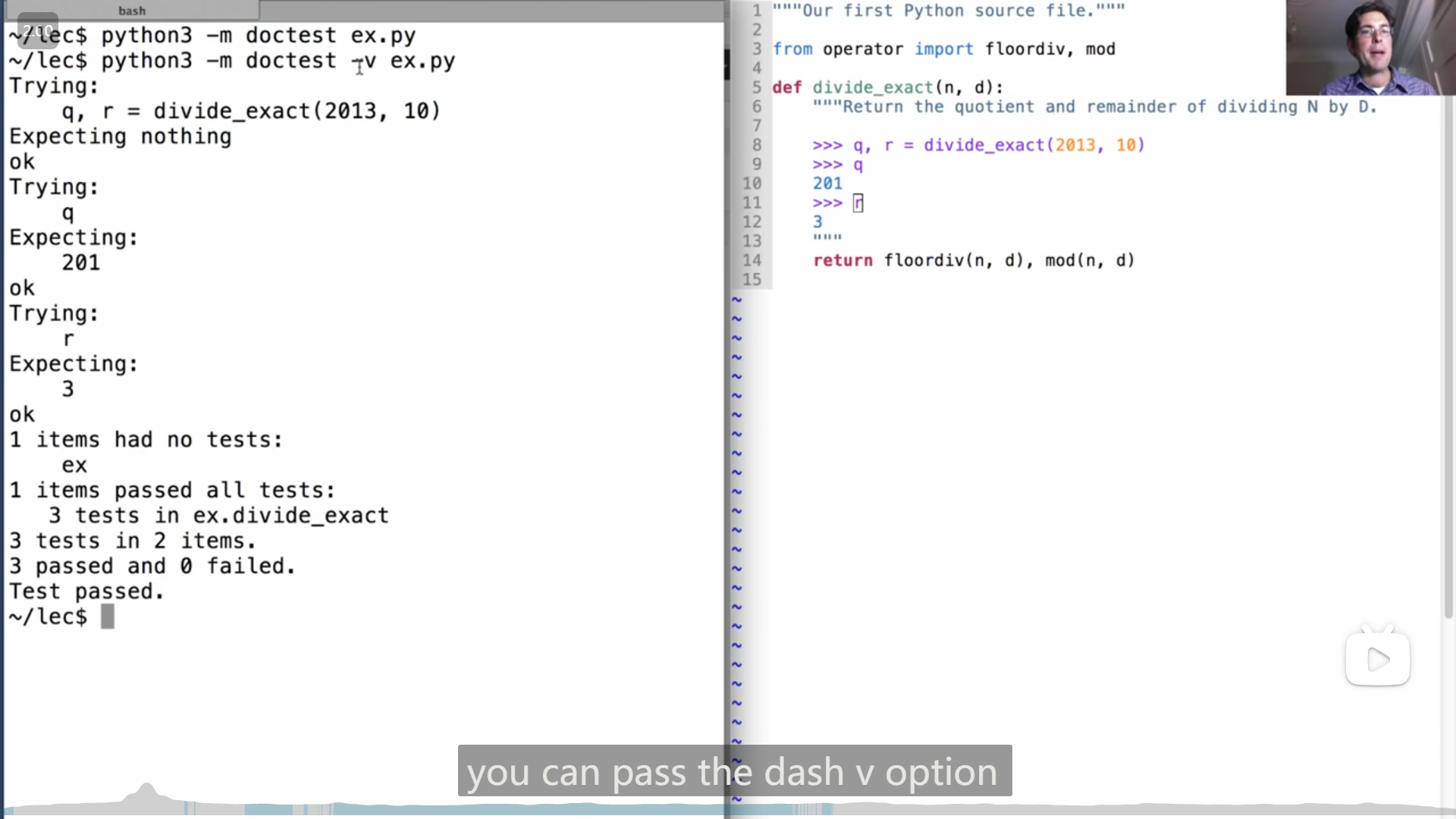Click the first doctest ex.py command line
Viewport: 1456px width, 819px height.
(x=258, y=36)
